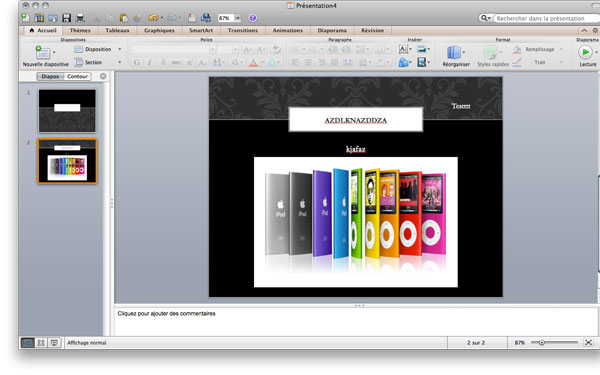Click the Réorganiser icon
600x375 pixels.
[454, 52]
